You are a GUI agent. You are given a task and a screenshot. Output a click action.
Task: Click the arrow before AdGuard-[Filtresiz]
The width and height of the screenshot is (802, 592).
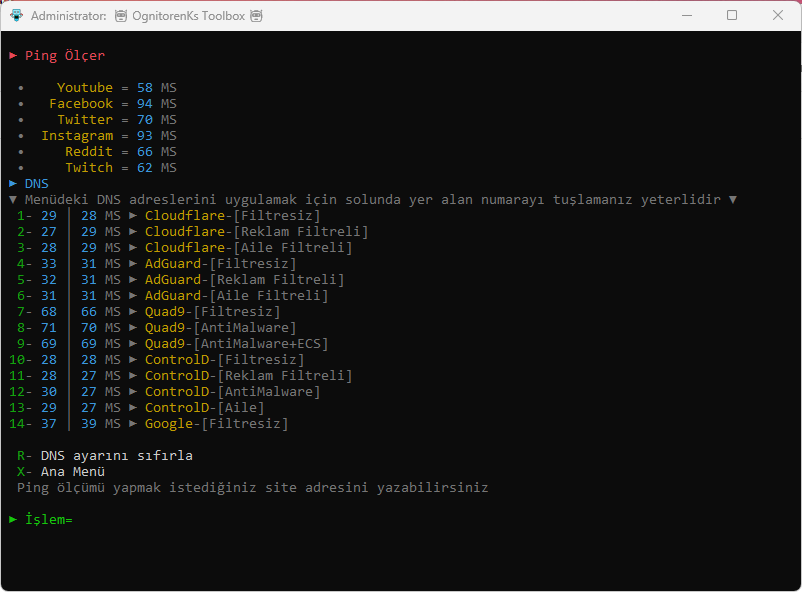click(x=133, y=264)
